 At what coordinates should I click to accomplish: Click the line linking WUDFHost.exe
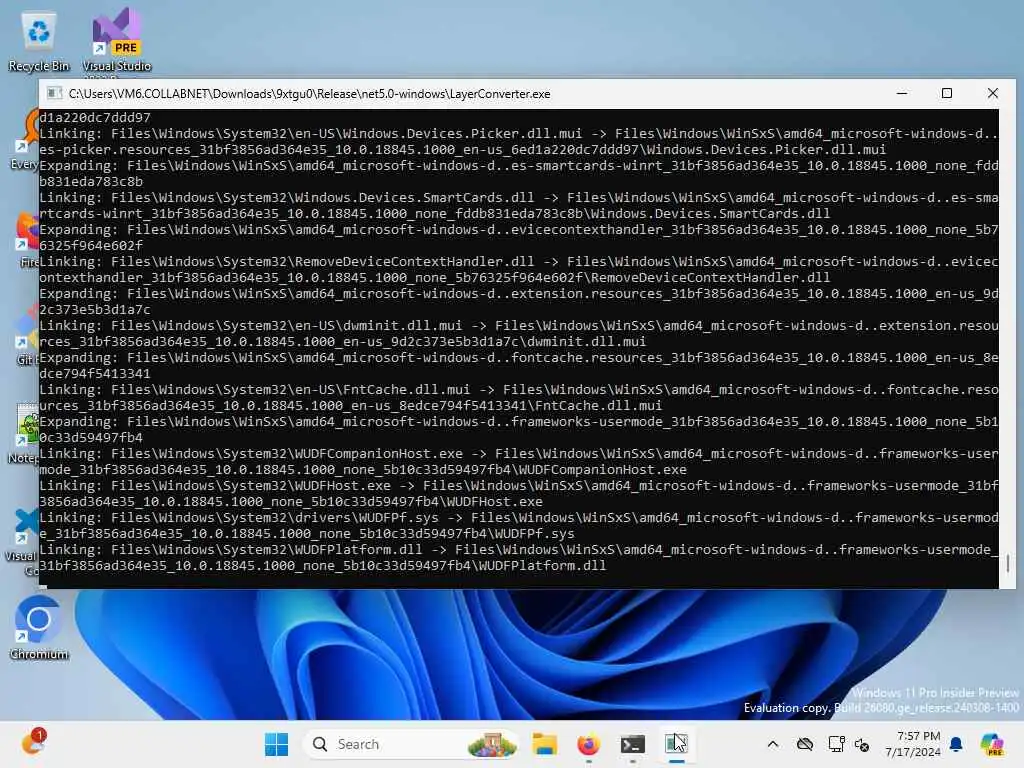tap(519, 494)
